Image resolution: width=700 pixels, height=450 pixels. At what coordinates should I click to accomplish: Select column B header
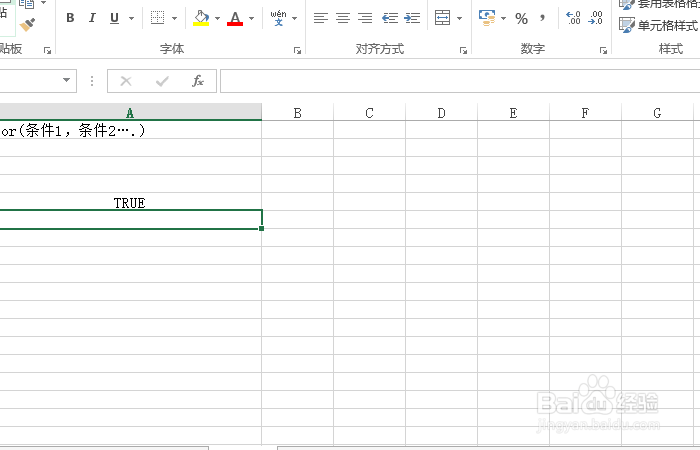[x=297, y=113]
